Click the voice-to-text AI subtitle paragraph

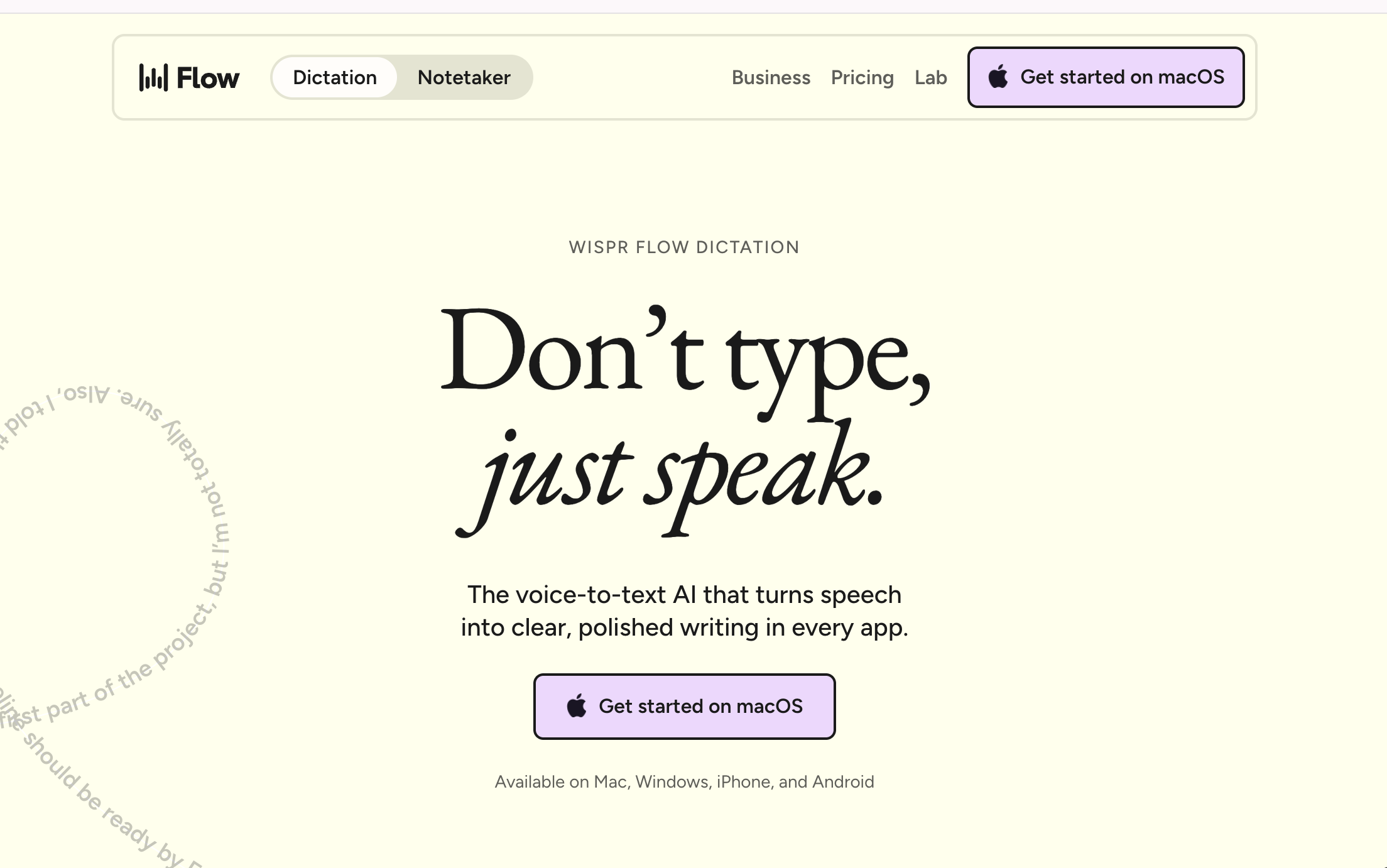click(x=684, y=610)
